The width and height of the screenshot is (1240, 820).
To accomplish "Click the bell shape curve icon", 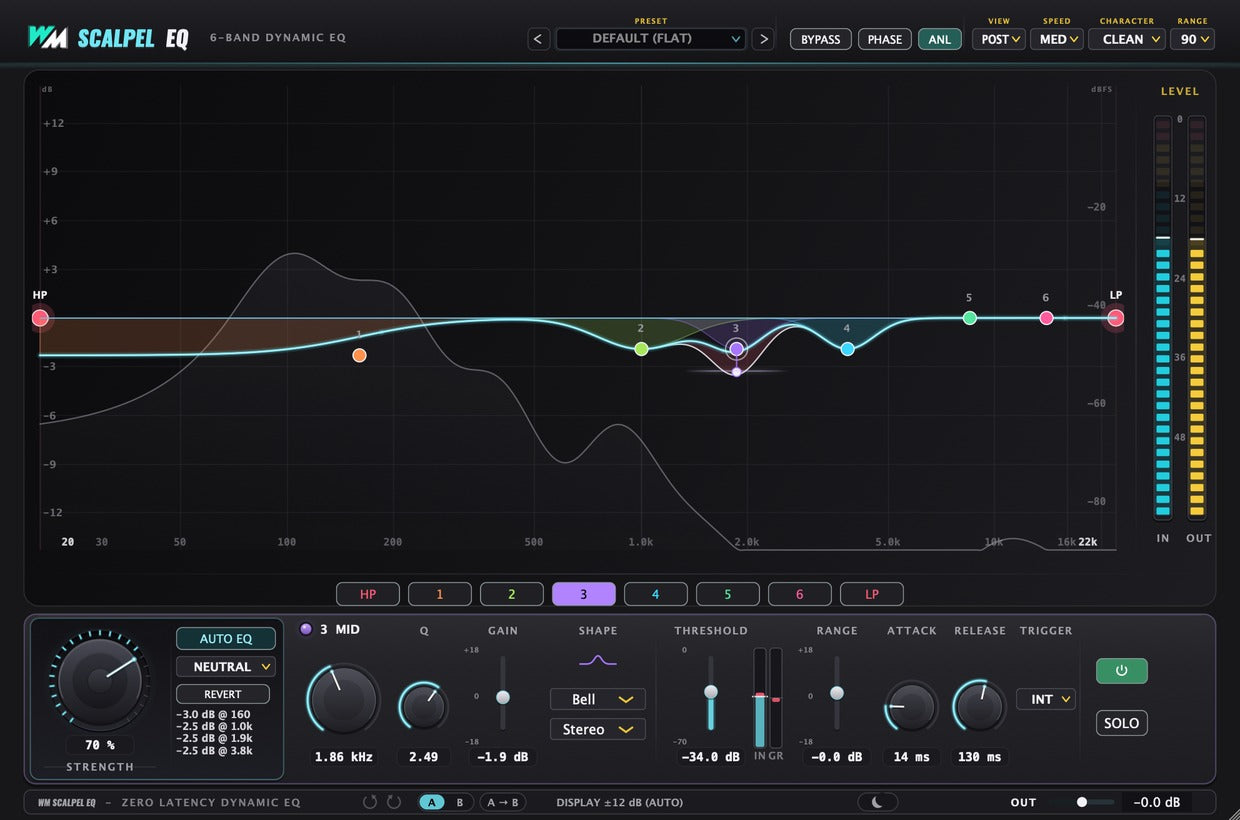I will 598,660.
